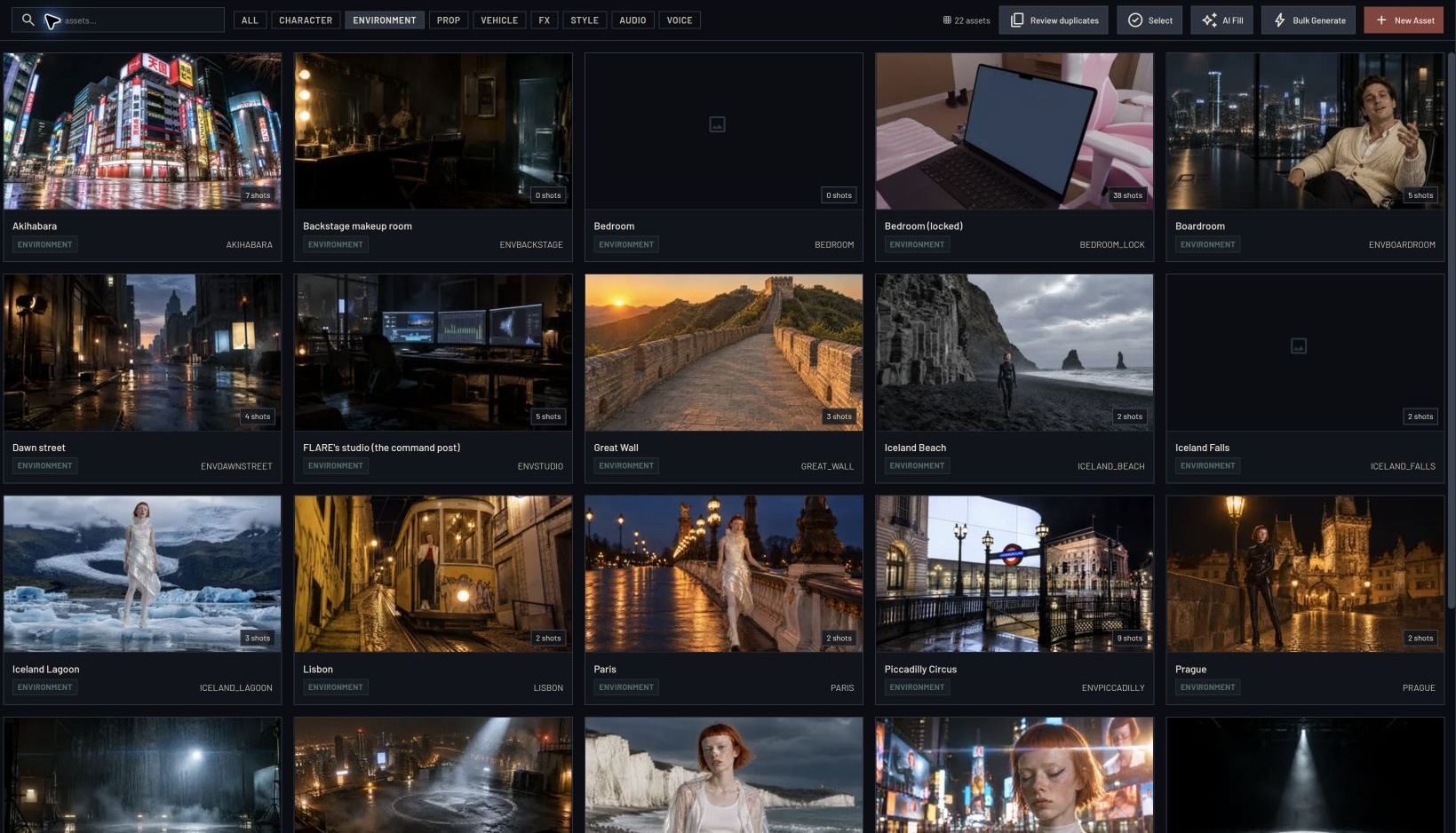The width and height of the screenshot is (1456, 833).
Task: Switch to the ALL filter tab
Action: [x=250, y=20]
